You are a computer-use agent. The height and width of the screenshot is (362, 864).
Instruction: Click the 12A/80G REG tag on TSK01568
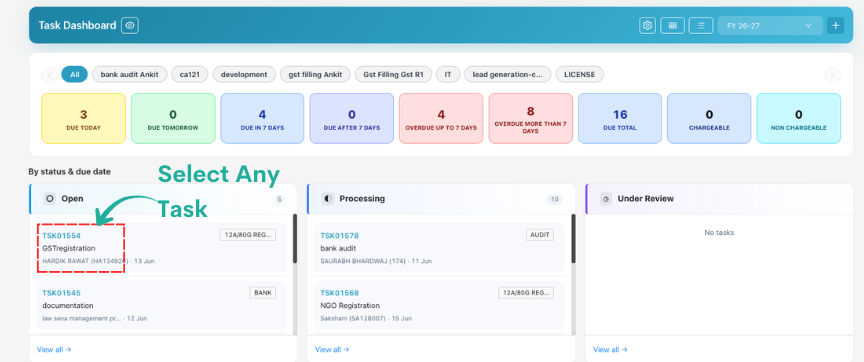(526, 293)
